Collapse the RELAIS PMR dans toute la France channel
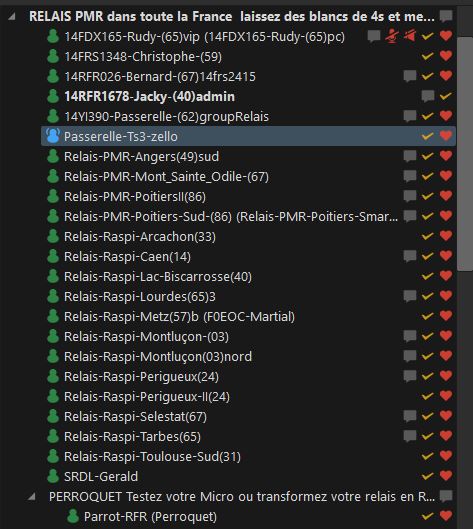Viewport: 473px width, 529px height. point(12,16)
